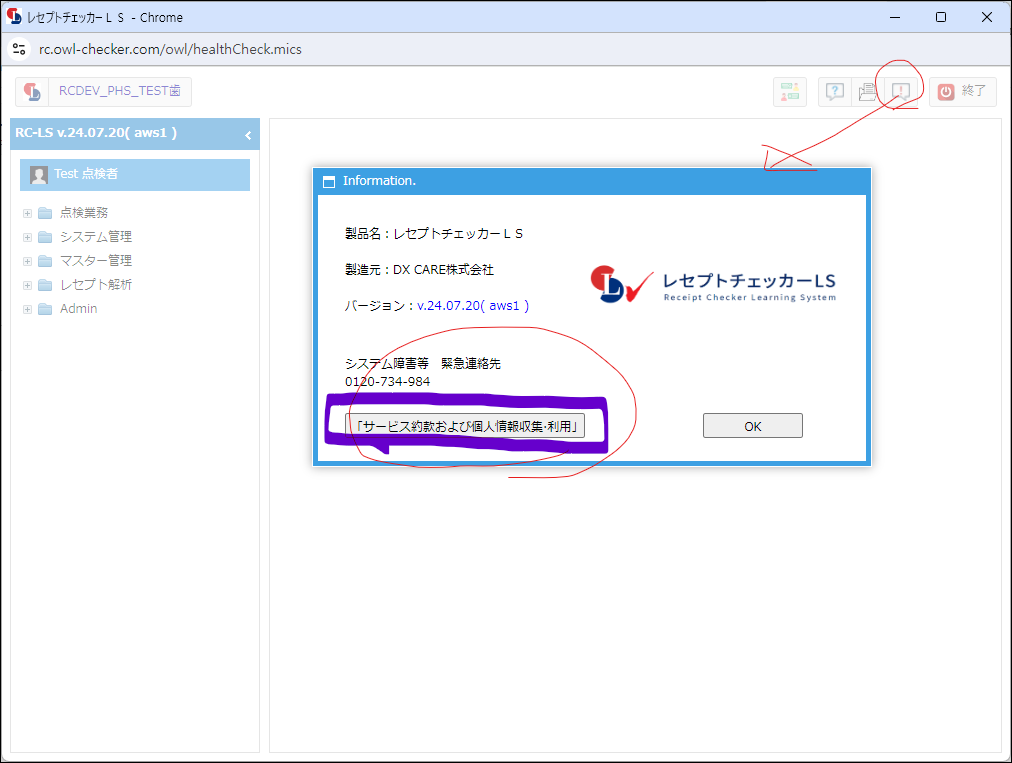Click the 製造元：DX CARE株式会社 line
The image size is (1012, 763).
(420, 269)
